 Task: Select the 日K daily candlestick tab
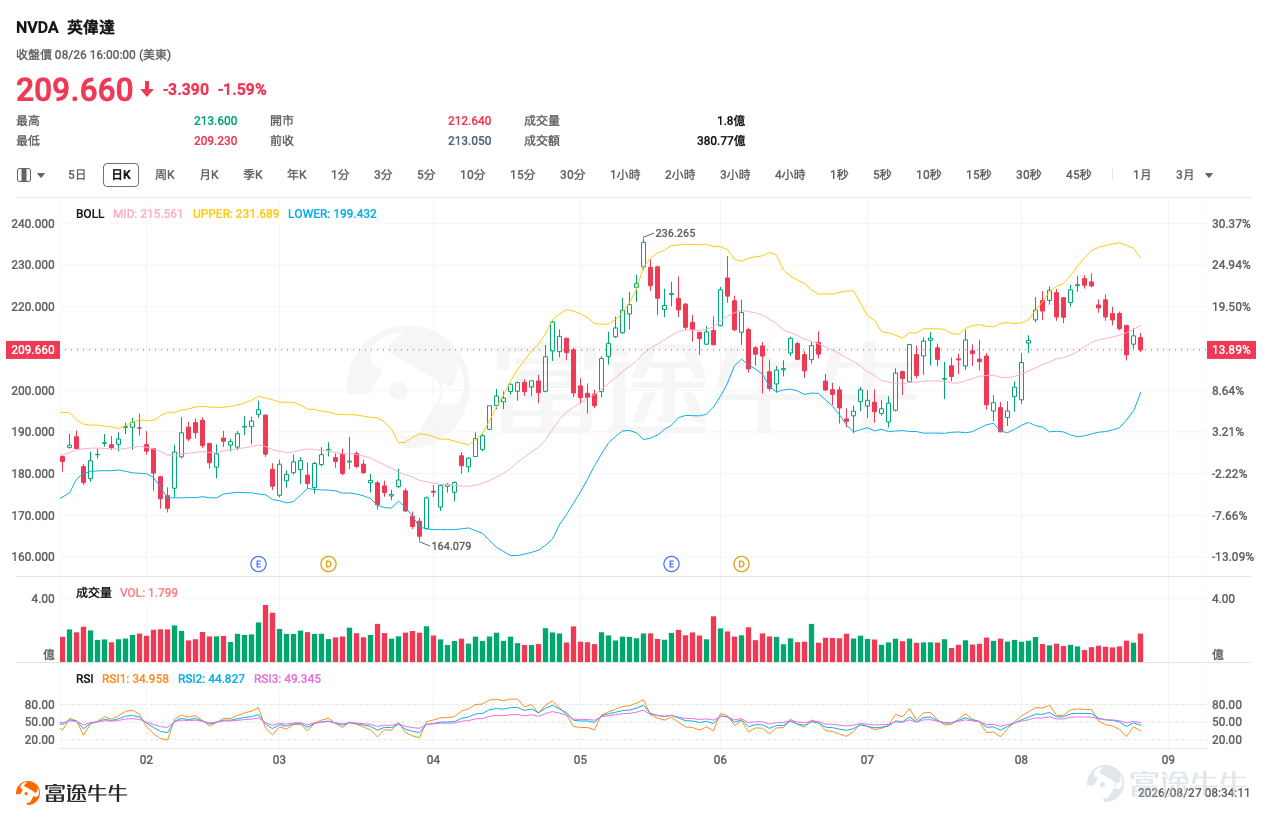coord(121,175)
